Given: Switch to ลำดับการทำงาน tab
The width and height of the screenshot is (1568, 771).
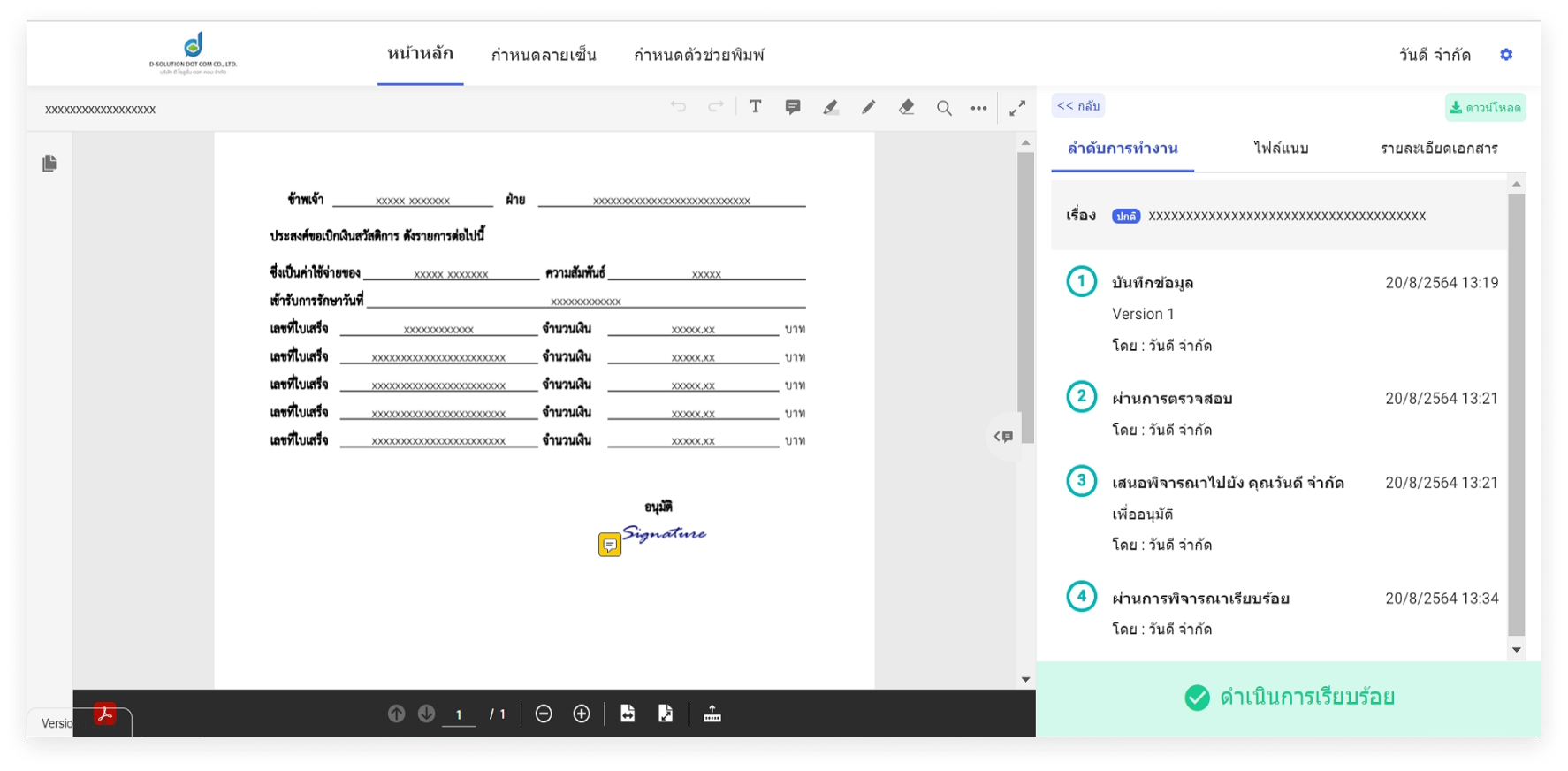Looking at the screenshot, I should [x=1123, y=149].
